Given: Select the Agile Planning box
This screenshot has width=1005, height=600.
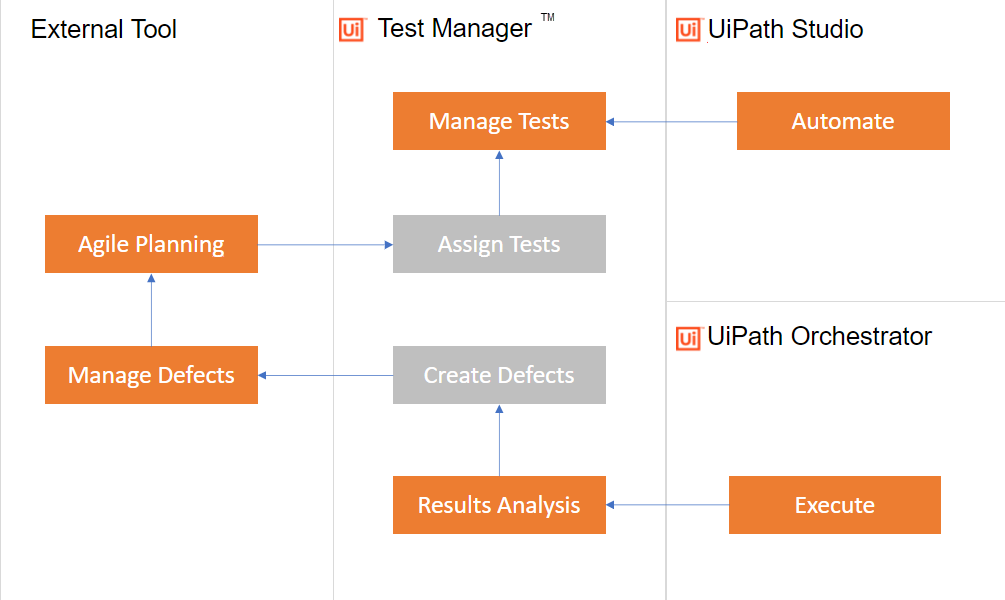Looking at the screenshot, I should (151, 244).
